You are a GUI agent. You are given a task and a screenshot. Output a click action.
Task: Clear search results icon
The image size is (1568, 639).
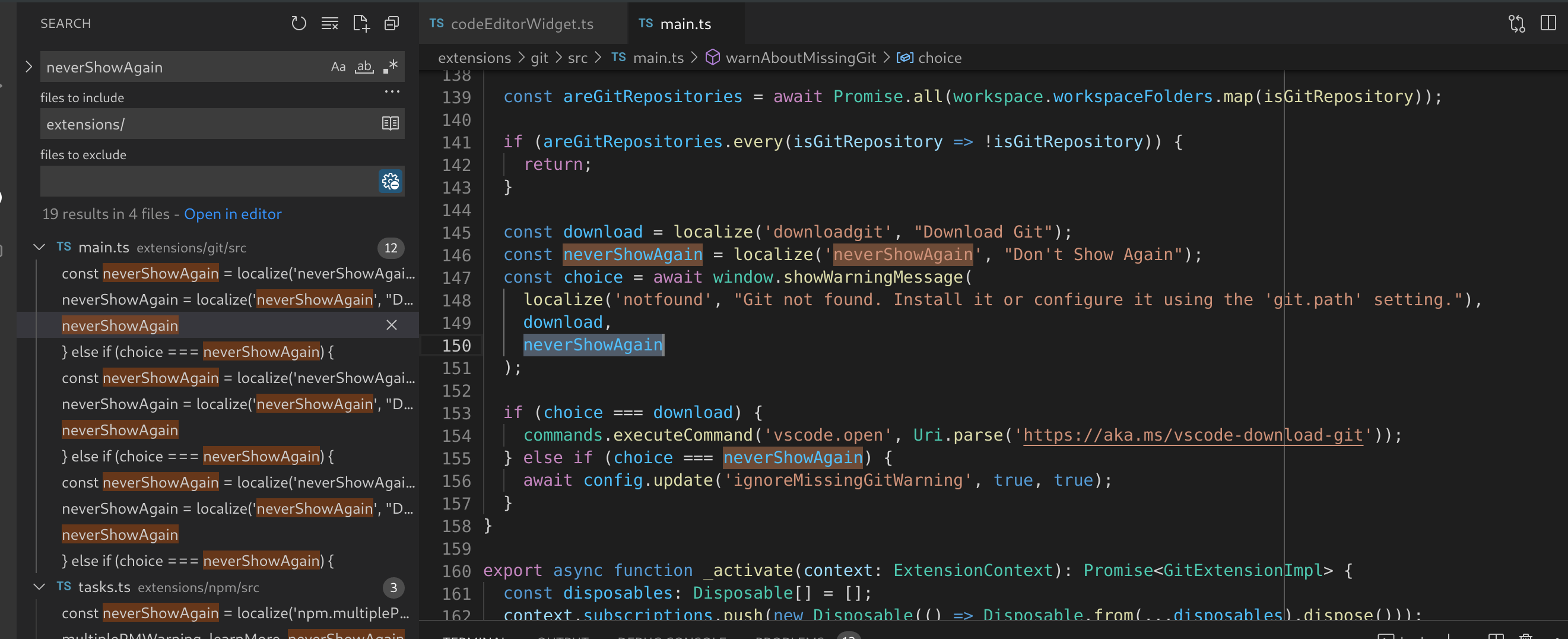330,24
